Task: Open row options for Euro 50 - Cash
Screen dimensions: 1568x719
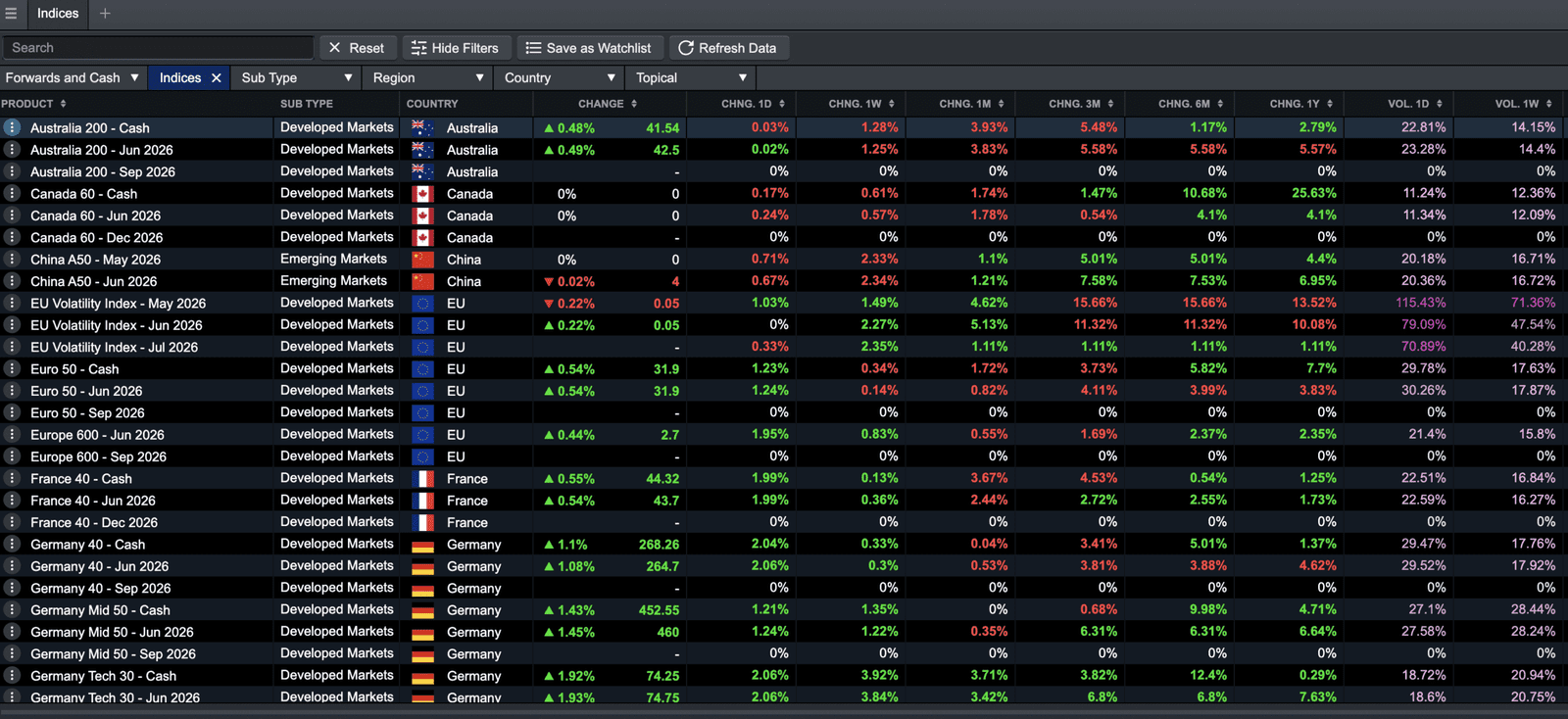Action: [12, 368]
